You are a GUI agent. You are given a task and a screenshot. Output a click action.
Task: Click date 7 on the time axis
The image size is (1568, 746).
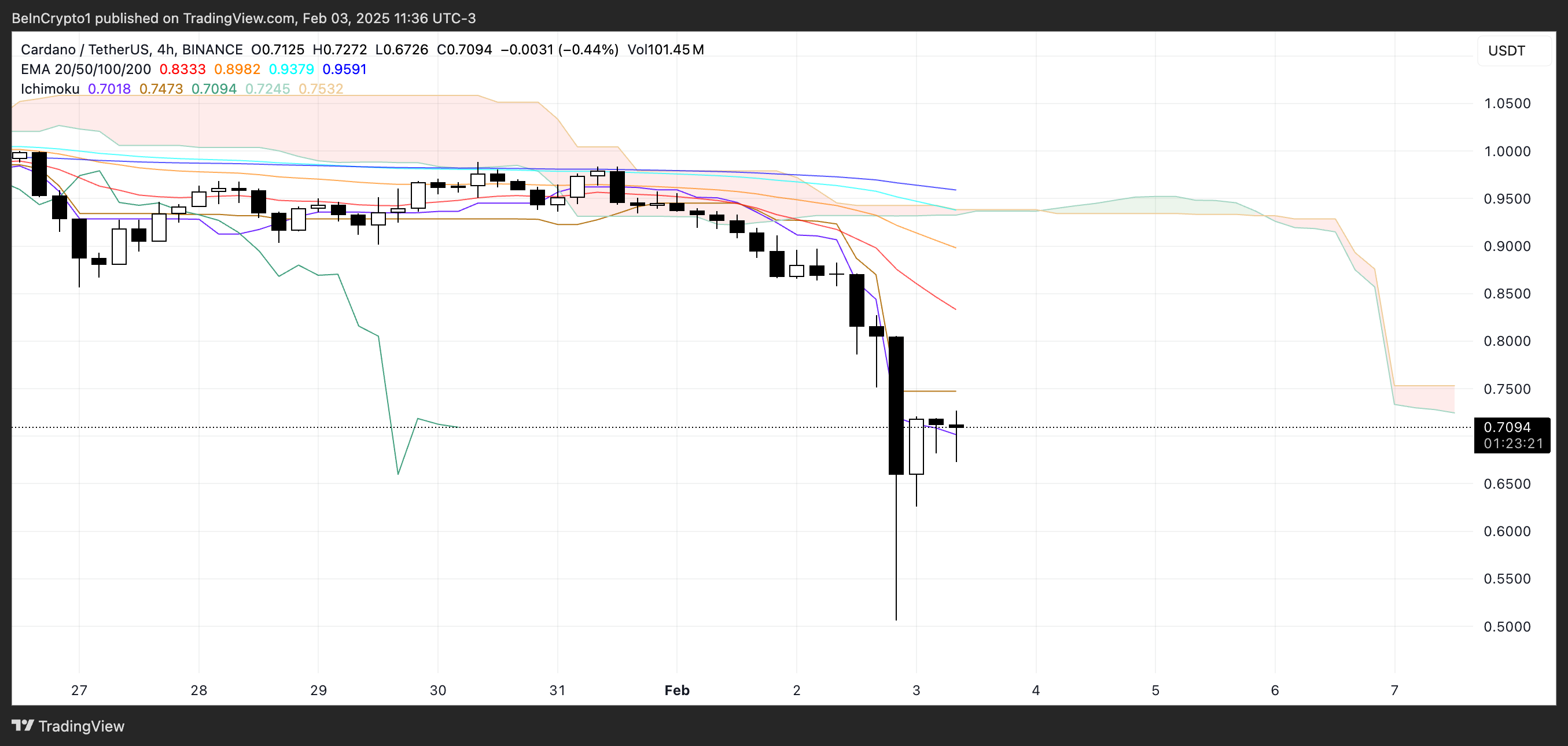tap(1394, 690)
